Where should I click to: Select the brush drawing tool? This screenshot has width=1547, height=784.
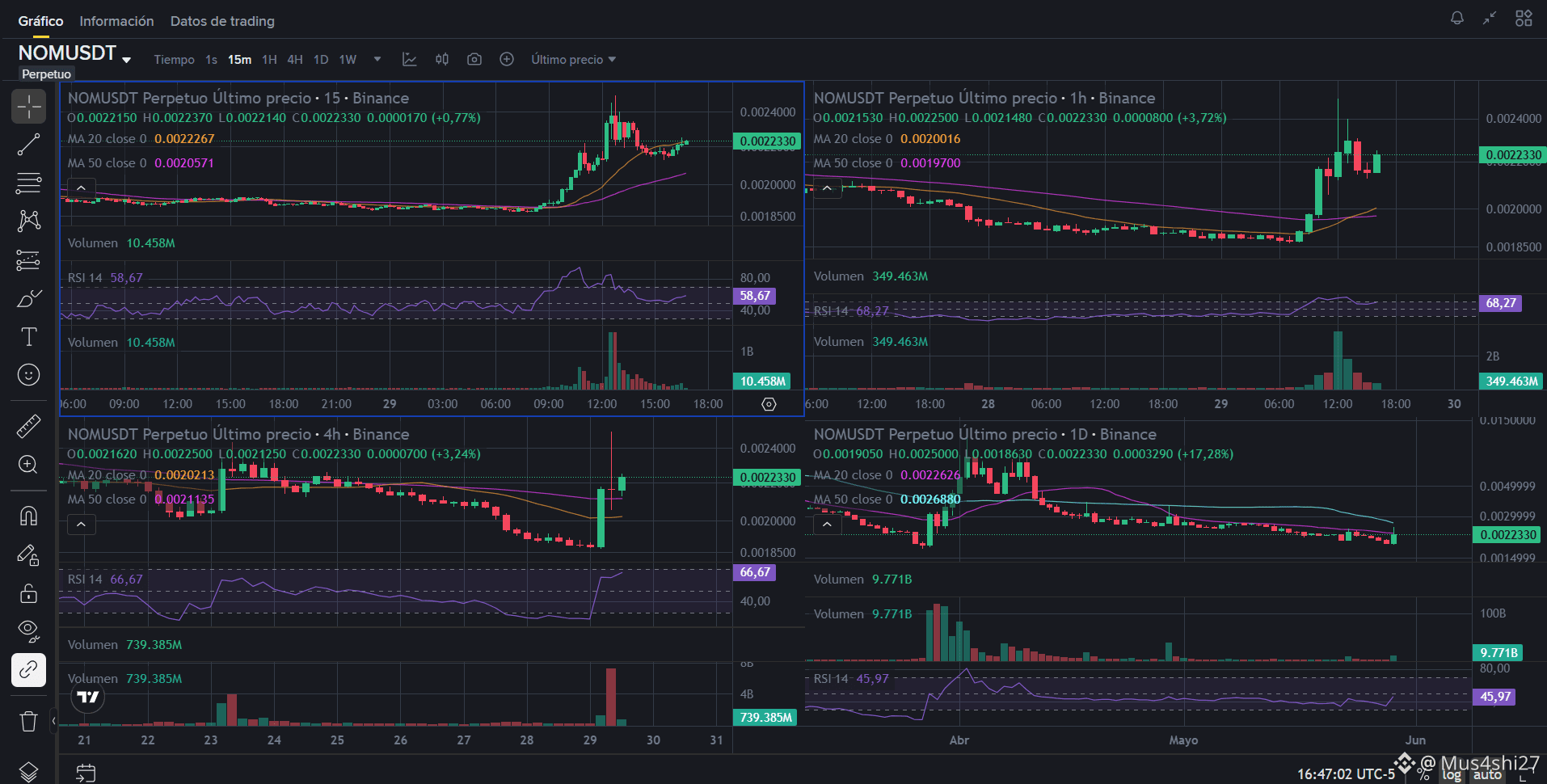[x=29, y=298]
